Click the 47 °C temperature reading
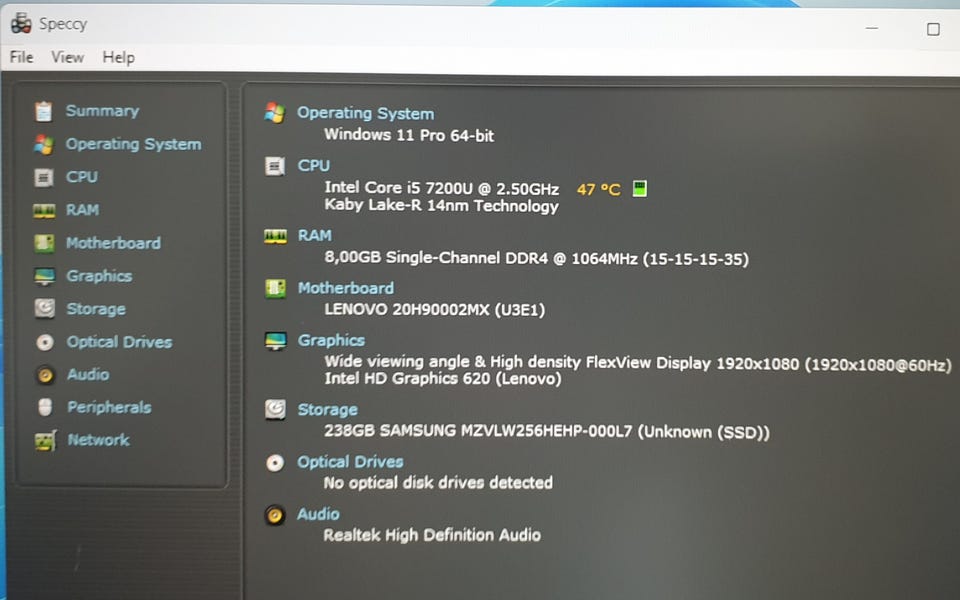The width and height of the screenshot is (960, 600). (599, 190)
